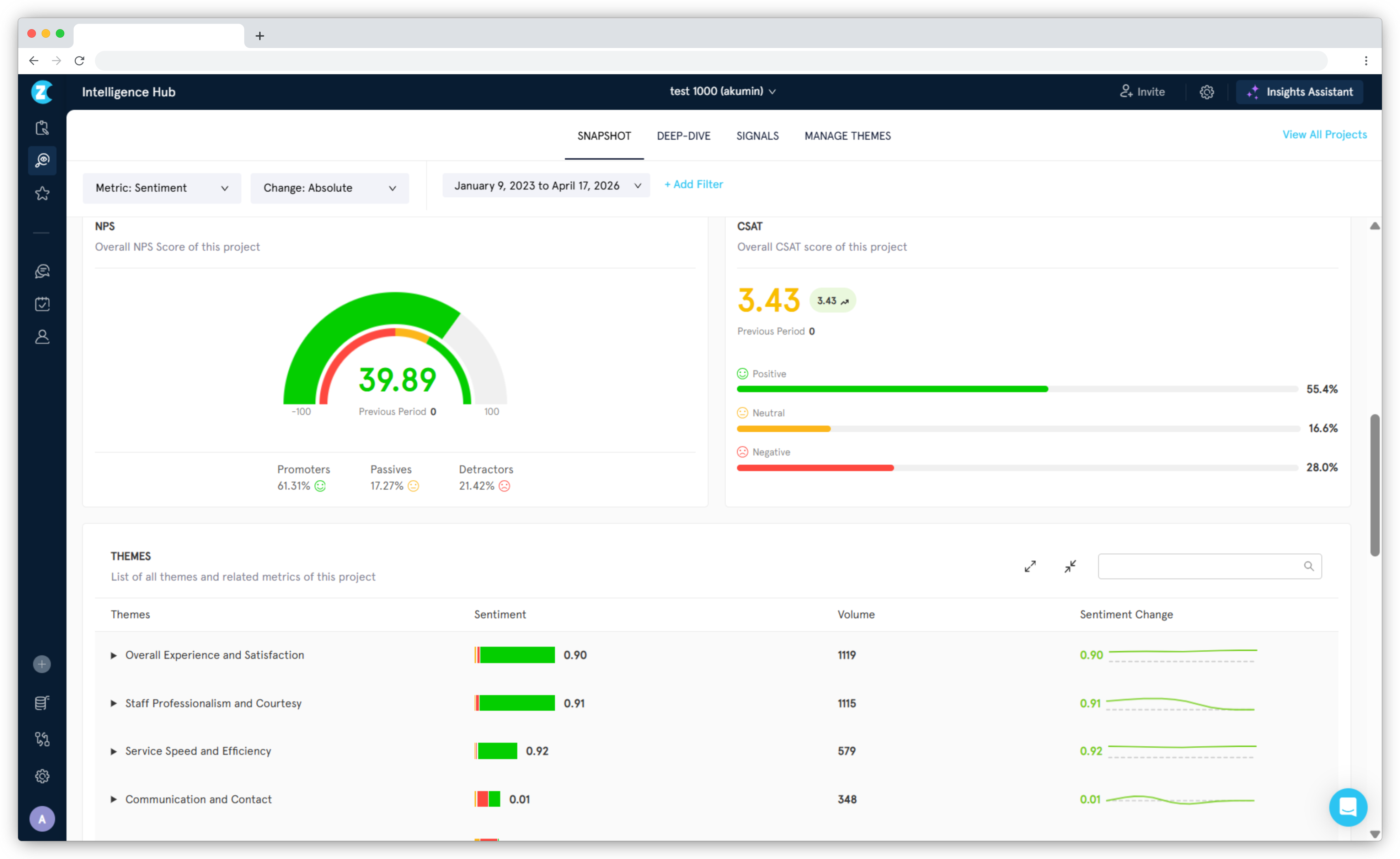Switch to the SIGNALS tab
1400x859 pixels.
[757, 136]
